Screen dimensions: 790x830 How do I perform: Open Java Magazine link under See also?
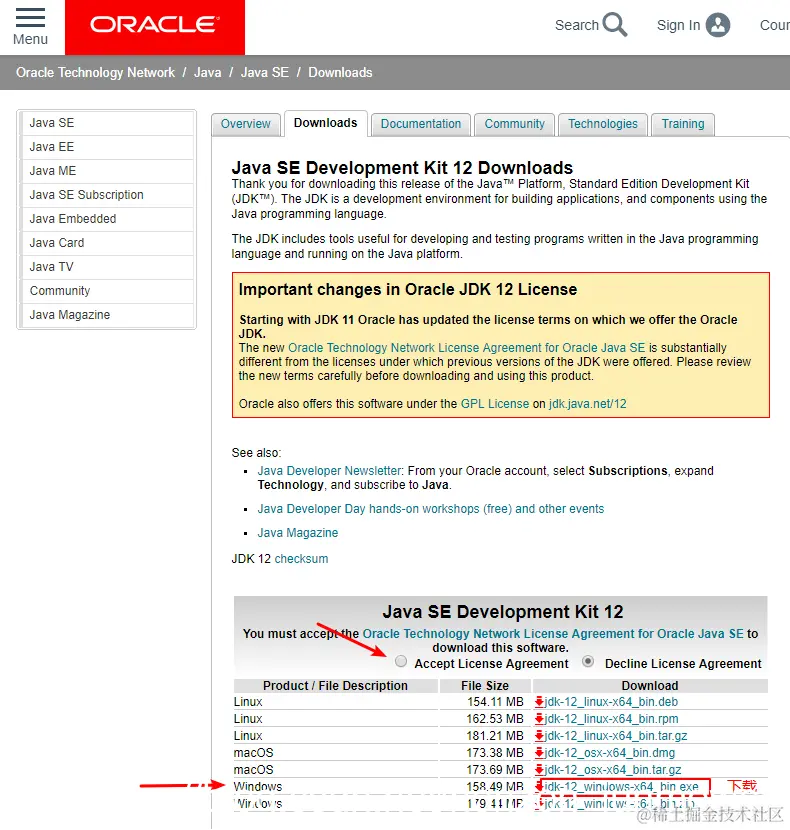(x=298, y=533)
